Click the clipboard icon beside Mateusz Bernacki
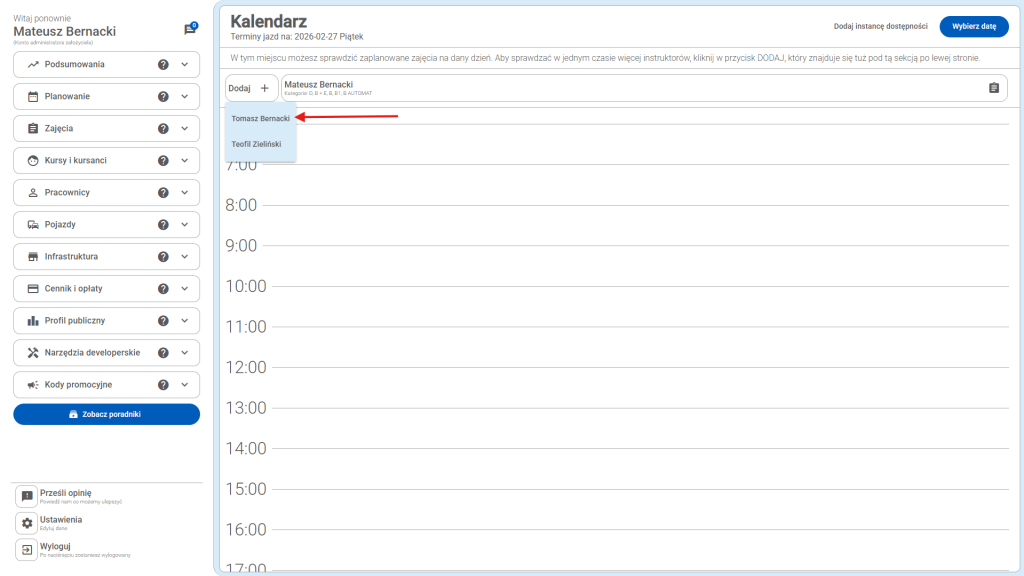Image resolution: width=1024 pixels, height=576 pixels. (993, 88)
